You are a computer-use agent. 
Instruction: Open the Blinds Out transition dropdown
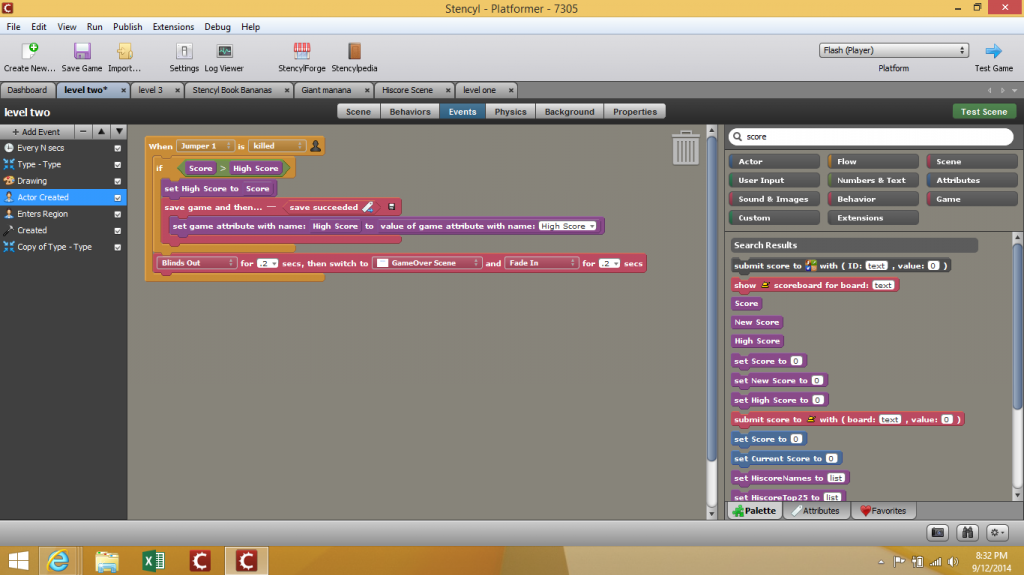[197, 263]
